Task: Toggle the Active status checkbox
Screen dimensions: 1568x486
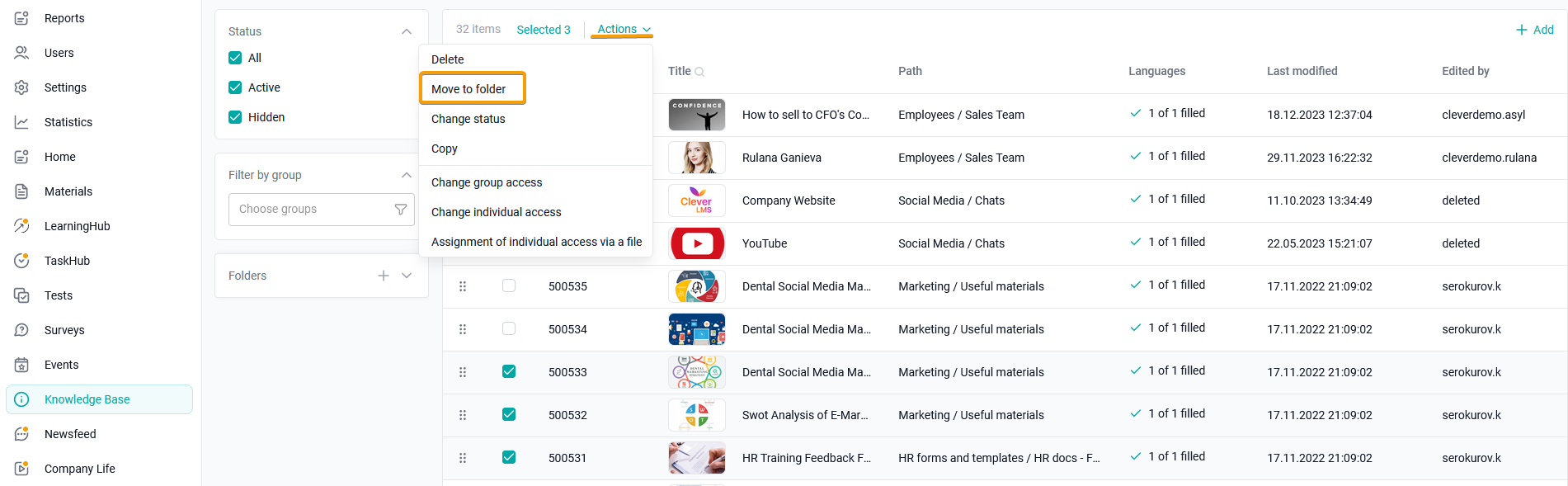Action: (x=235, y=87)
